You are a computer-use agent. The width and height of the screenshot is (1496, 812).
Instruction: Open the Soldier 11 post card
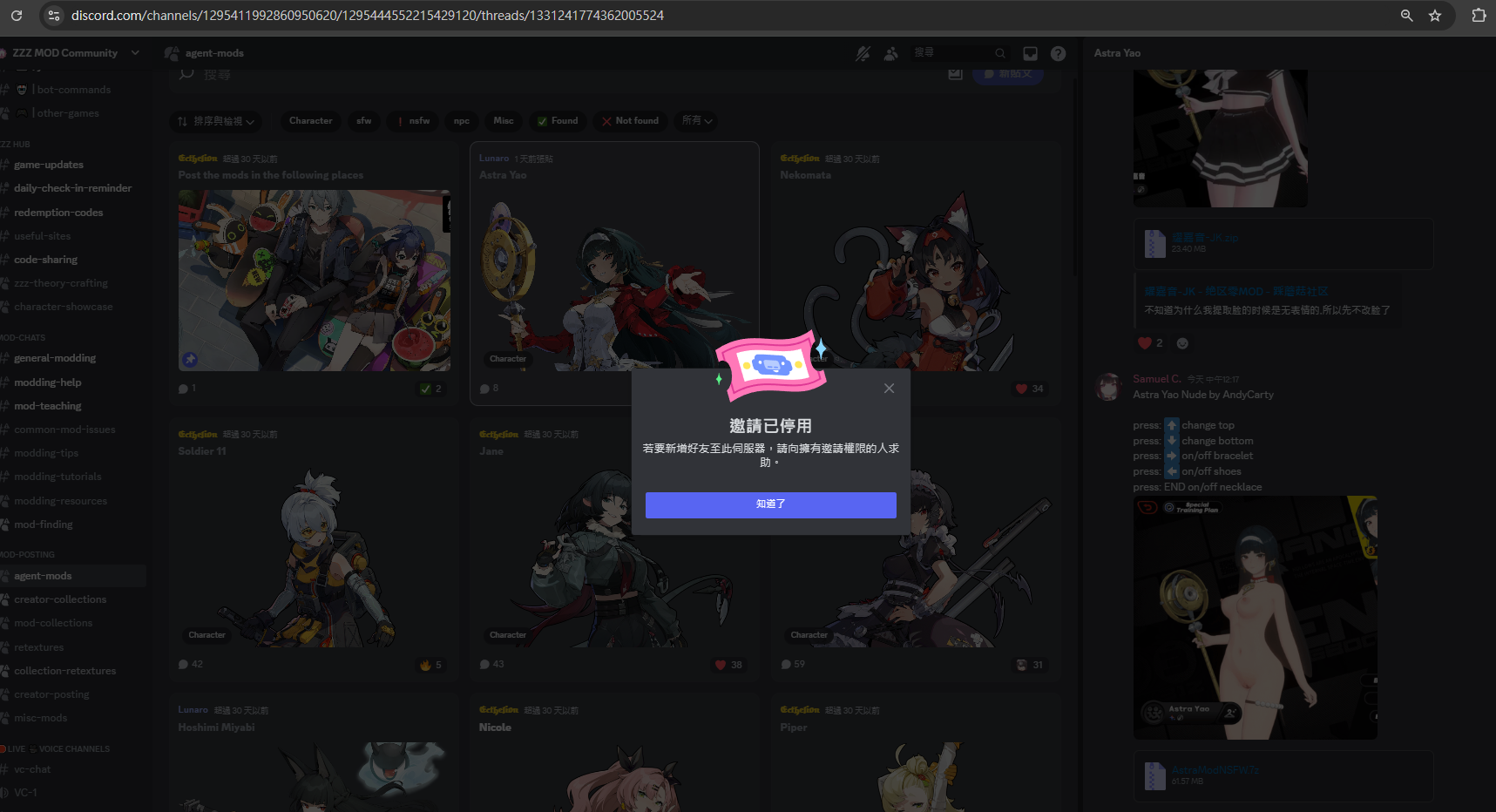(x=314, y=550)
